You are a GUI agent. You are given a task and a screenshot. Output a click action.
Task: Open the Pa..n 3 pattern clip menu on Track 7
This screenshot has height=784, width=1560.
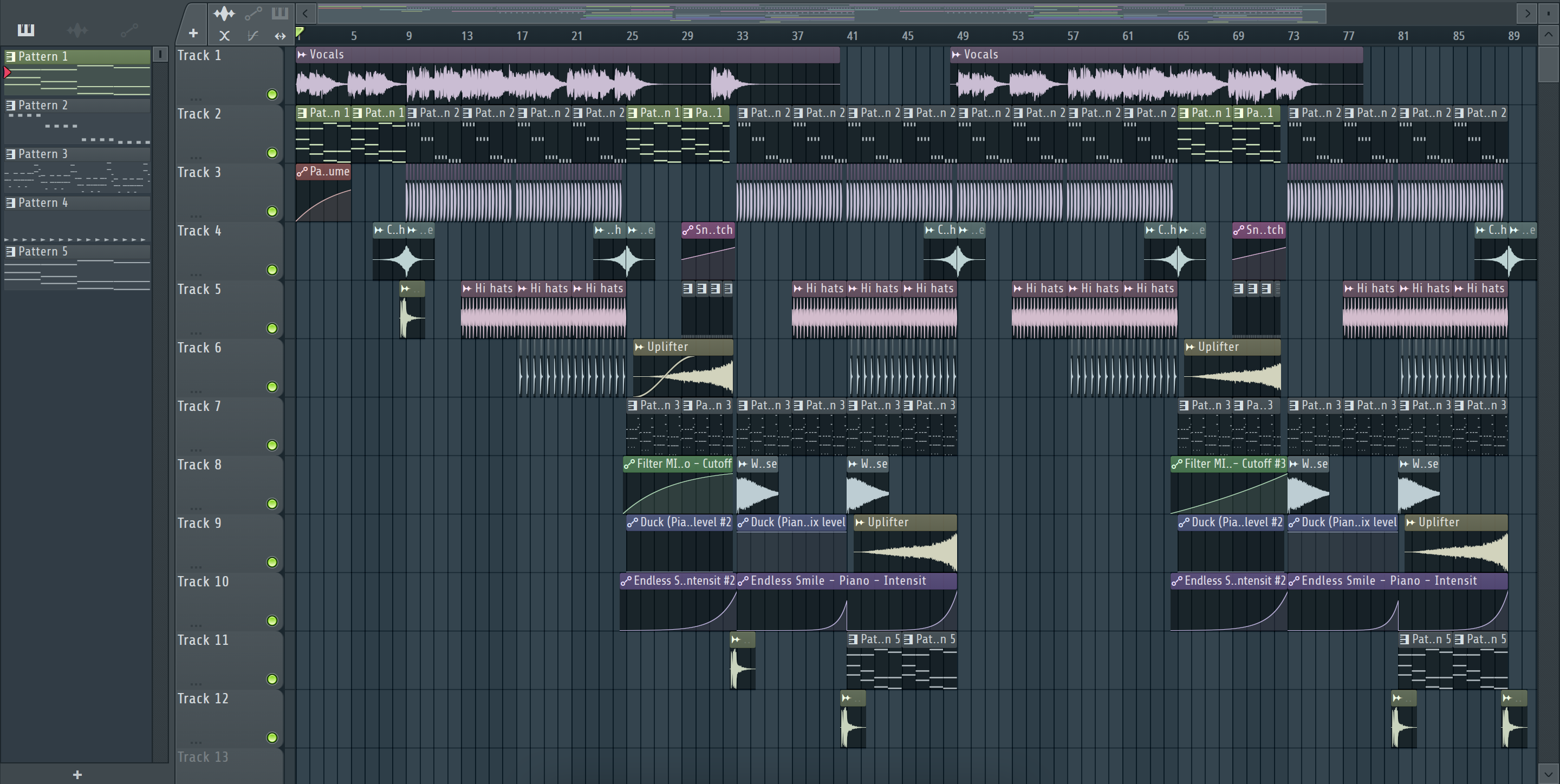[x=688, y=406]
